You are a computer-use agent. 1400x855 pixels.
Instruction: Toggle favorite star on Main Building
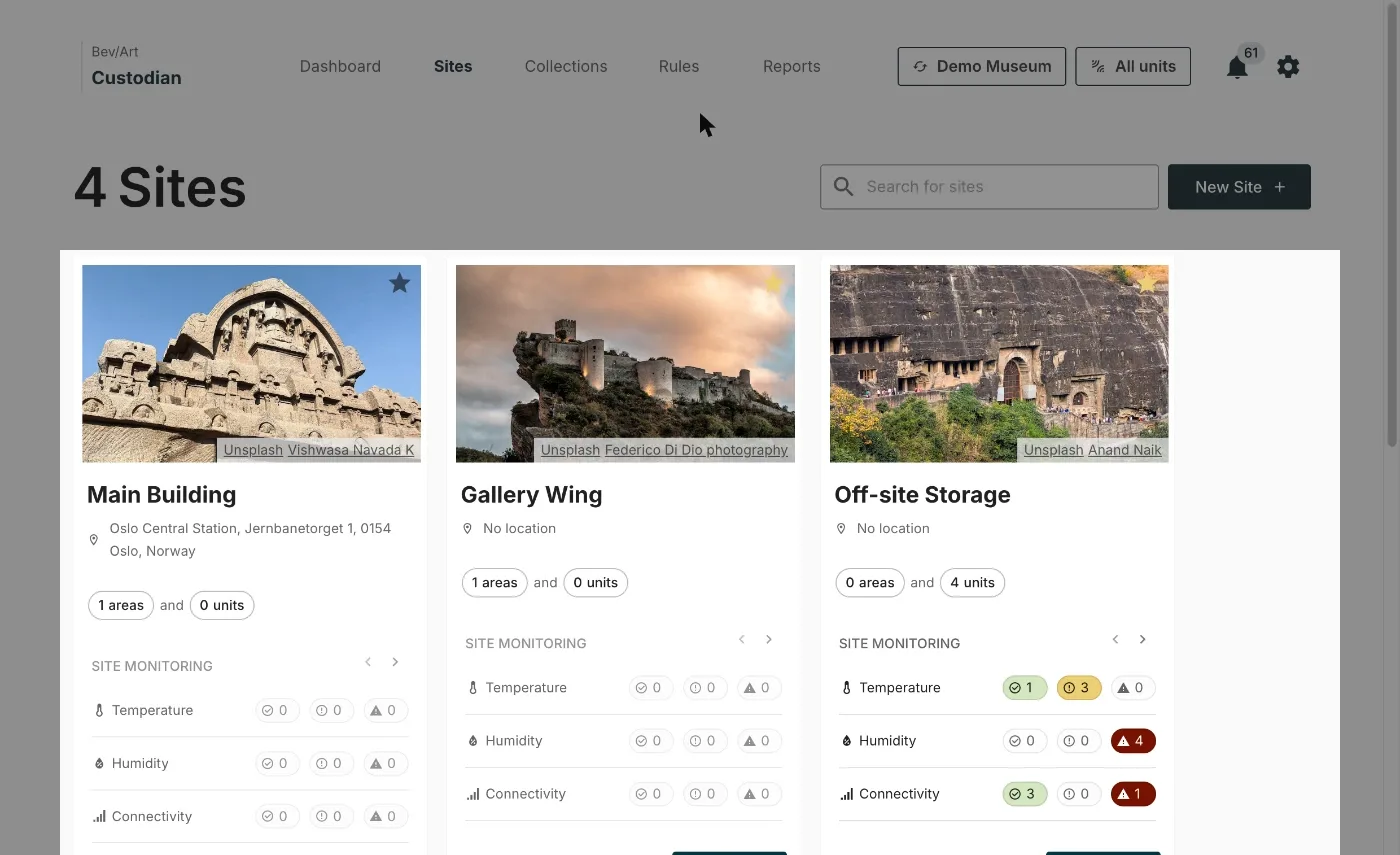click(400, 283)
